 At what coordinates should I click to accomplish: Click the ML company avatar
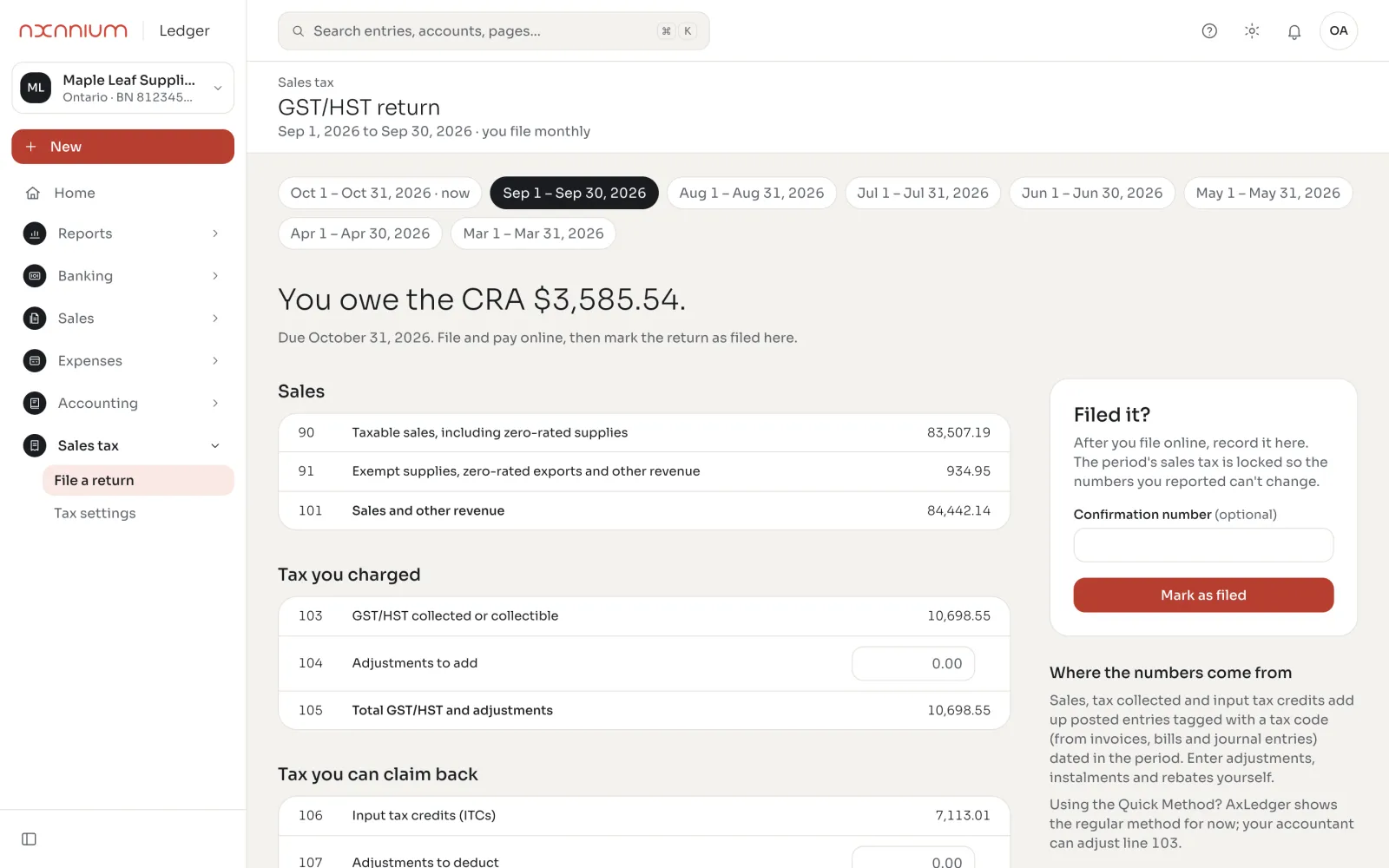(36, 88)
